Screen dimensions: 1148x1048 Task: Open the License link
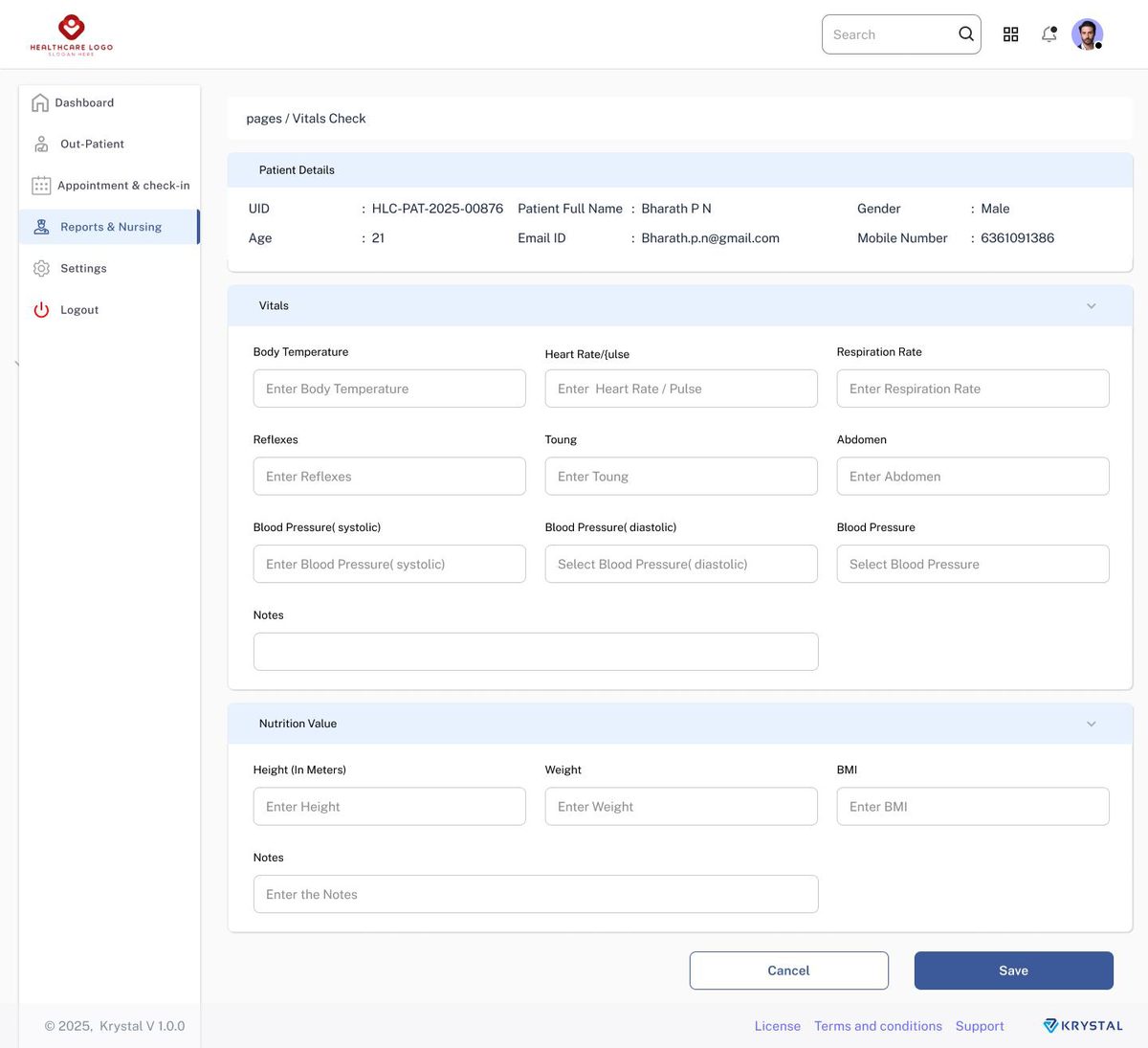point(778,1026)
